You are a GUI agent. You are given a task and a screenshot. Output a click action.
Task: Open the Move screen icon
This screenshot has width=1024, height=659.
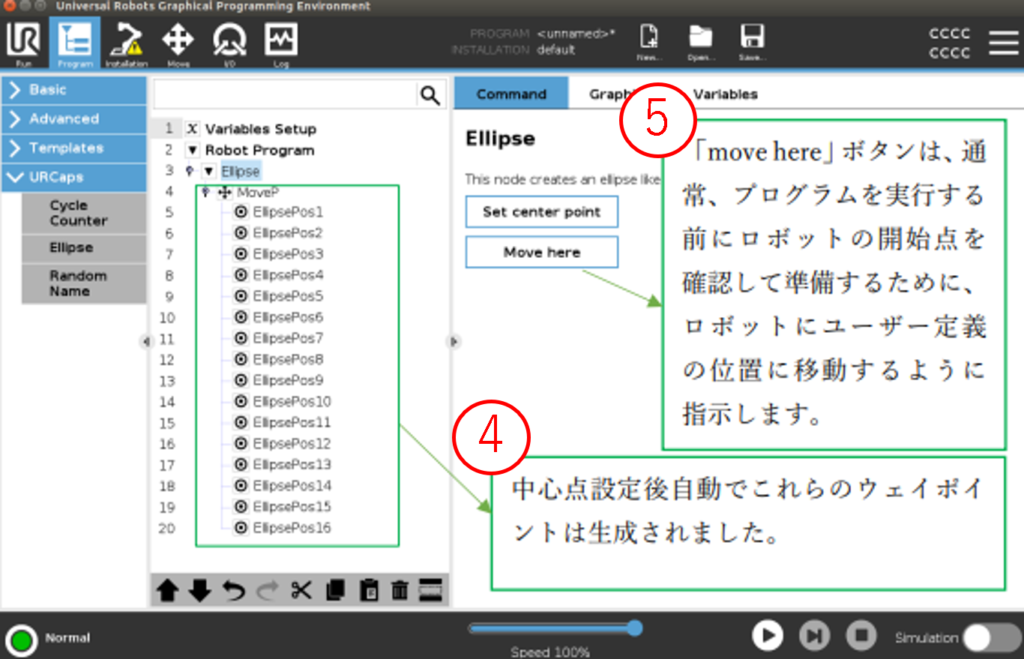click(x=178, y=43)
